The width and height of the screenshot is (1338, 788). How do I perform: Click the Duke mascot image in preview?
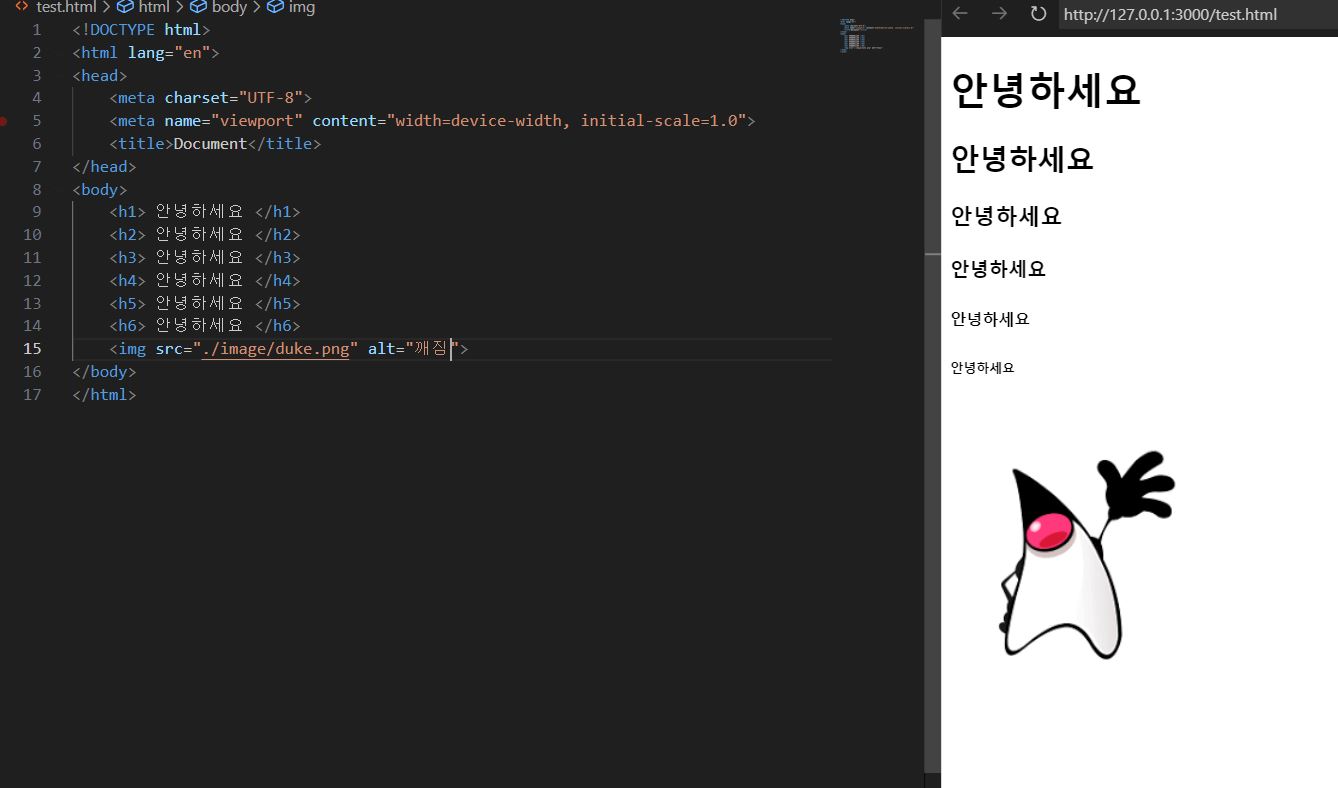(1087, 554)
